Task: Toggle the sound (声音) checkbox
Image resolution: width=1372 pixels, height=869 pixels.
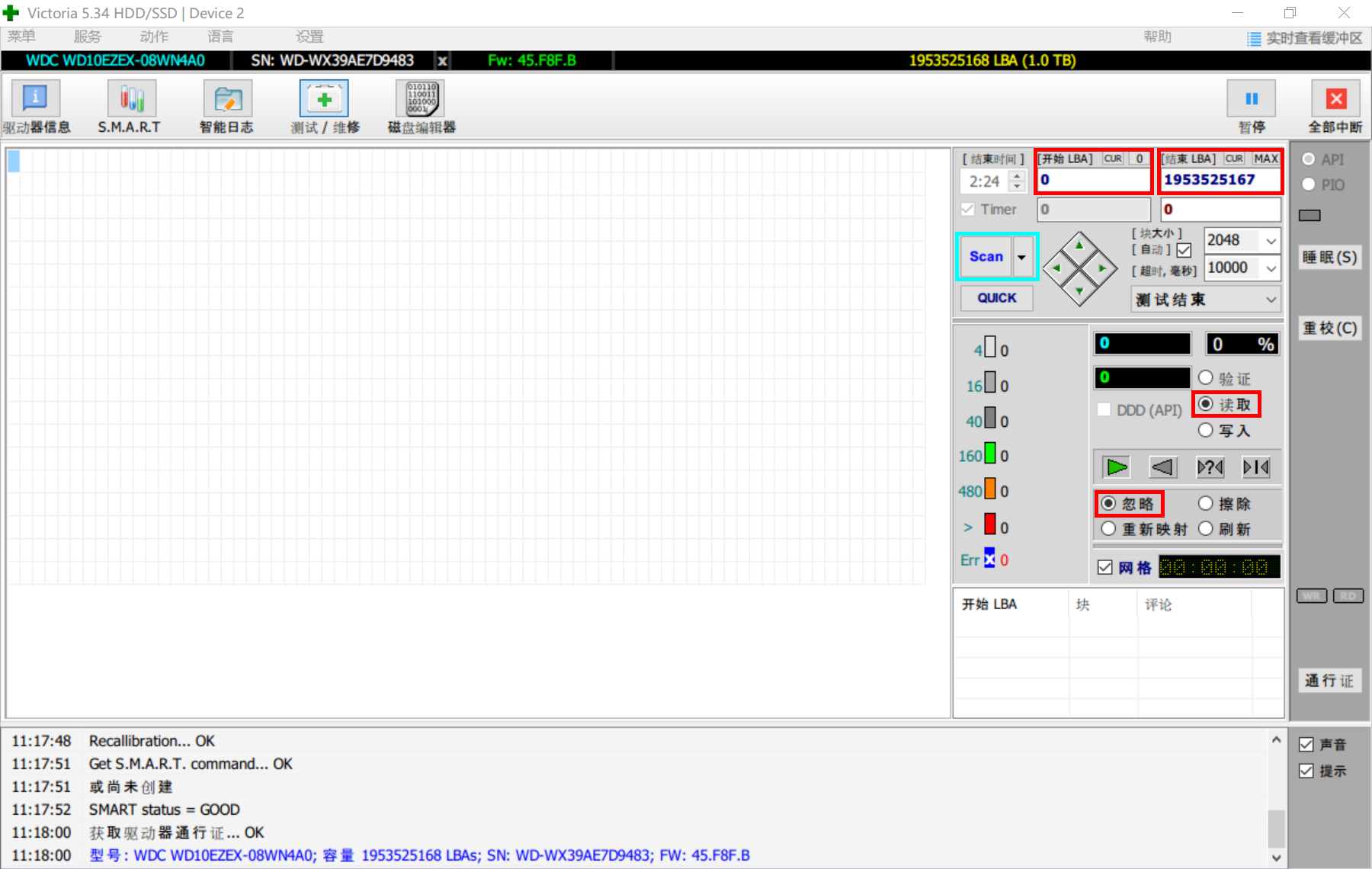Action: (x=1306, y=745)
